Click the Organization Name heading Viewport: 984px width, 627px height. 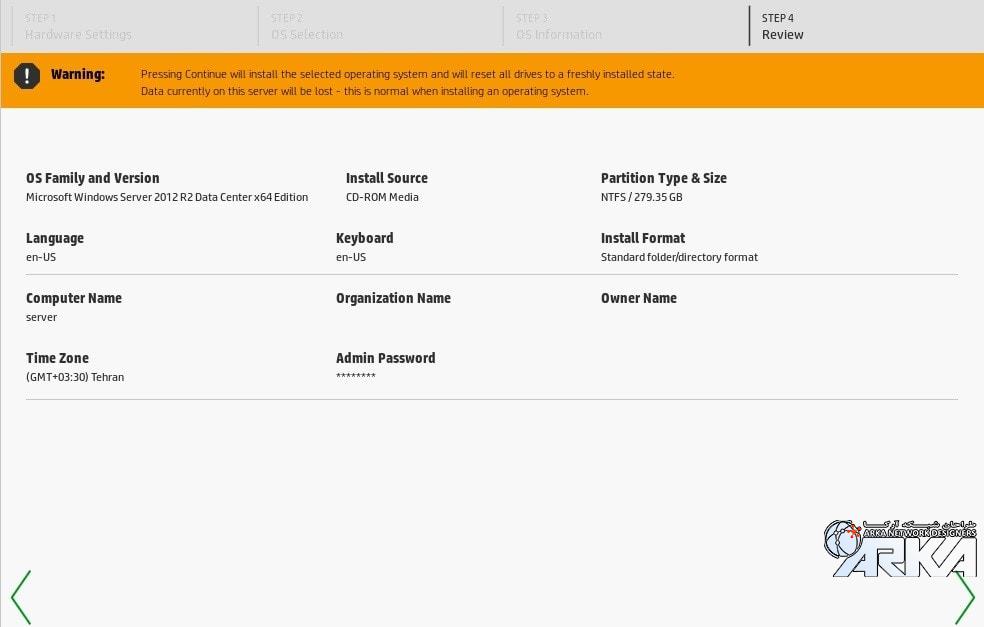pyautogui.click(x=393, y=298)
